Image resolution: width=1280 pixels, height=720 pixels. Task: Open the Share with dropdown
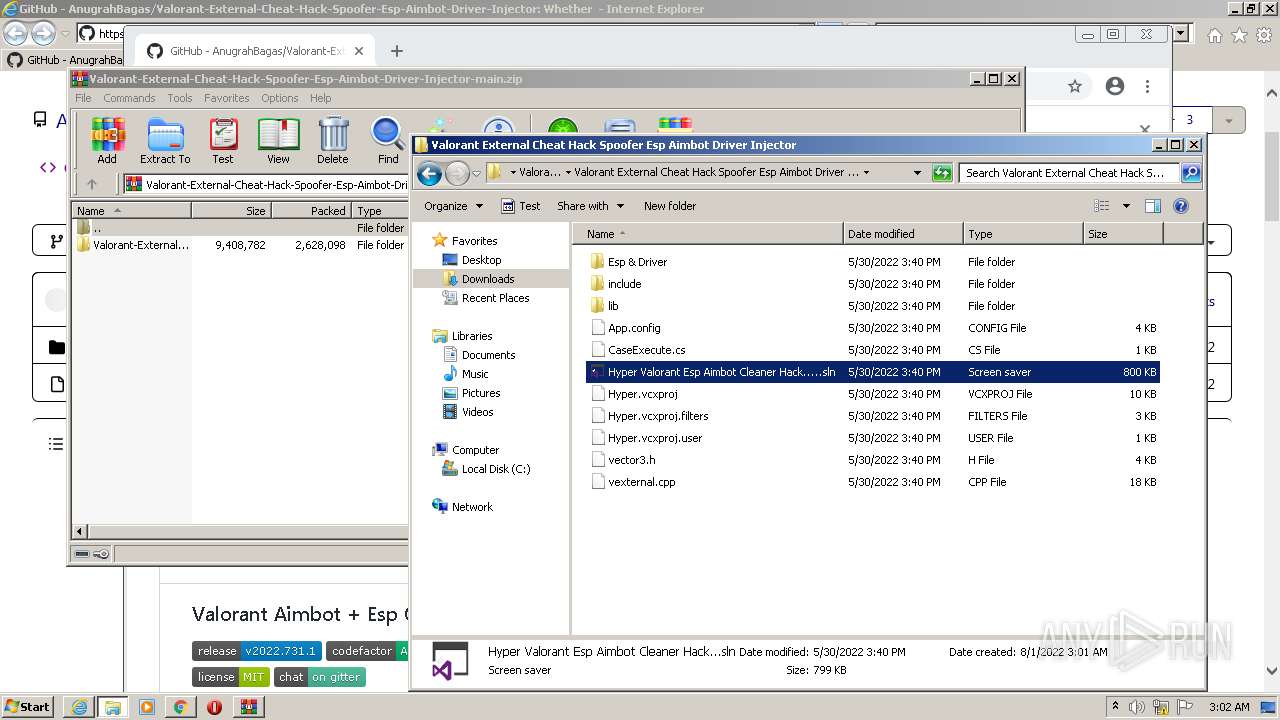[x=591, y=206]
